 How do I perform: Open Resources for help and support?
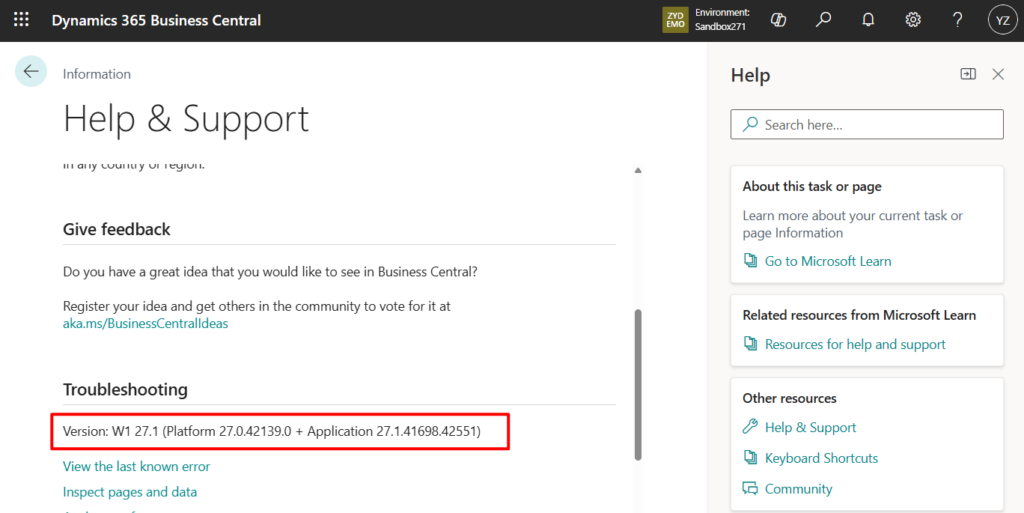854,344
